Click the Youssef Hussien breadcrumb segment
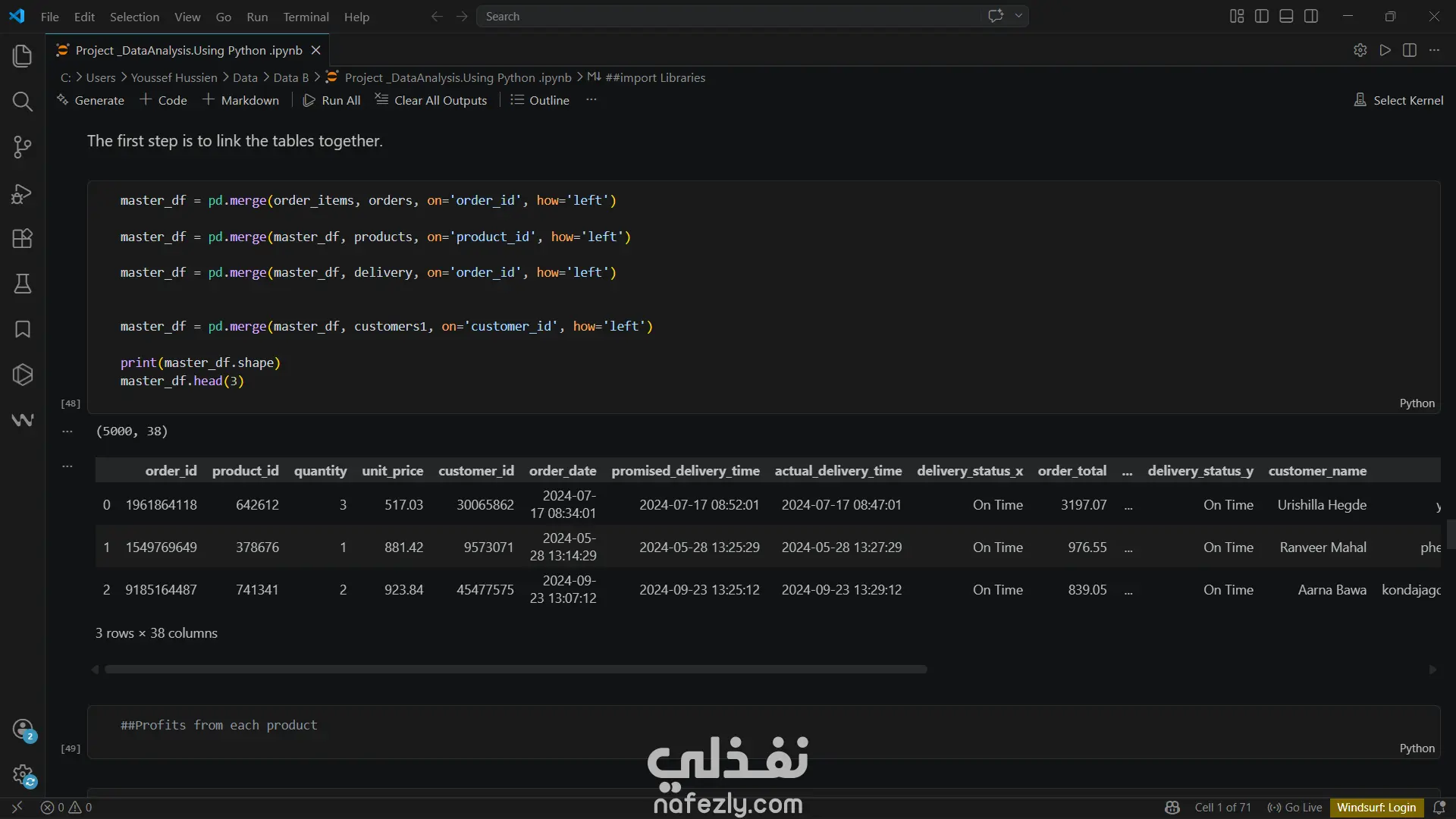 (174, 77)
